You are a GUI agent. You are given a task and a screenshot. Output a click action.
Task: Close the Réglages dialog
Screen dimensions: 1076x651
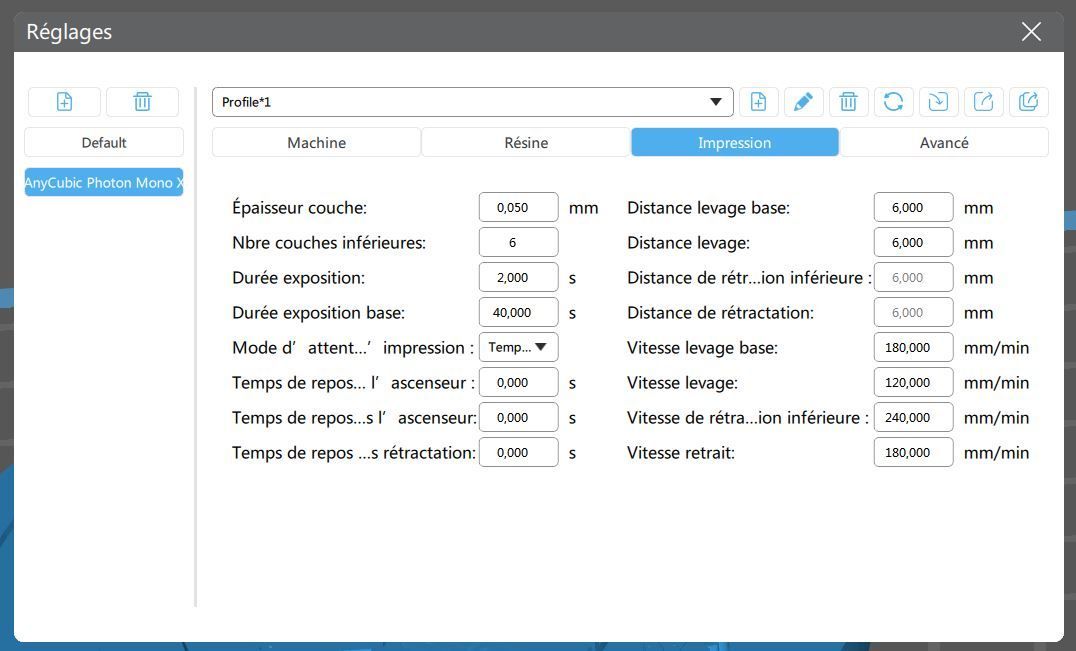coord(1031,32)
